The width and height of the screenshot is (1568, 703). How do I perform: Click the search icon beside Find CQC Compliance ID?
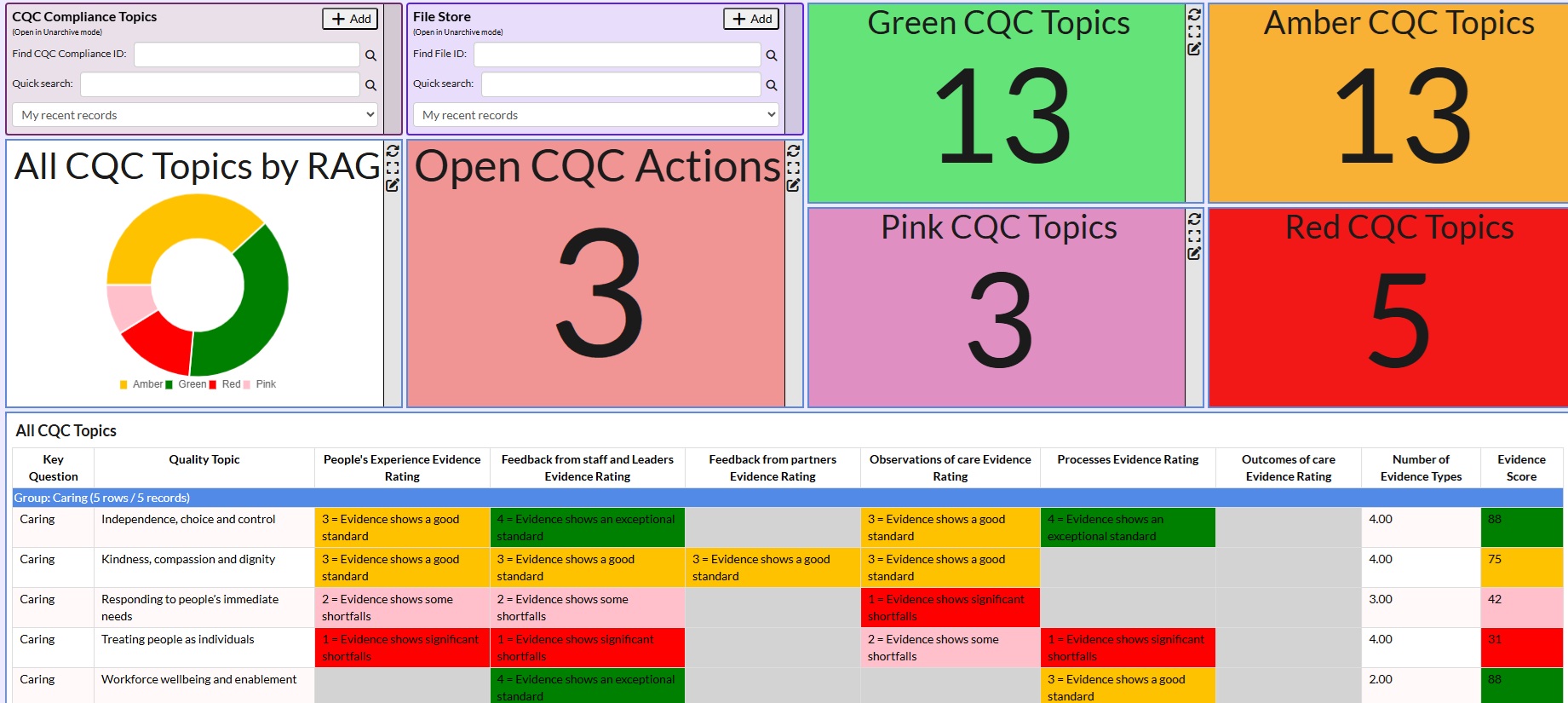click(370, 55)
